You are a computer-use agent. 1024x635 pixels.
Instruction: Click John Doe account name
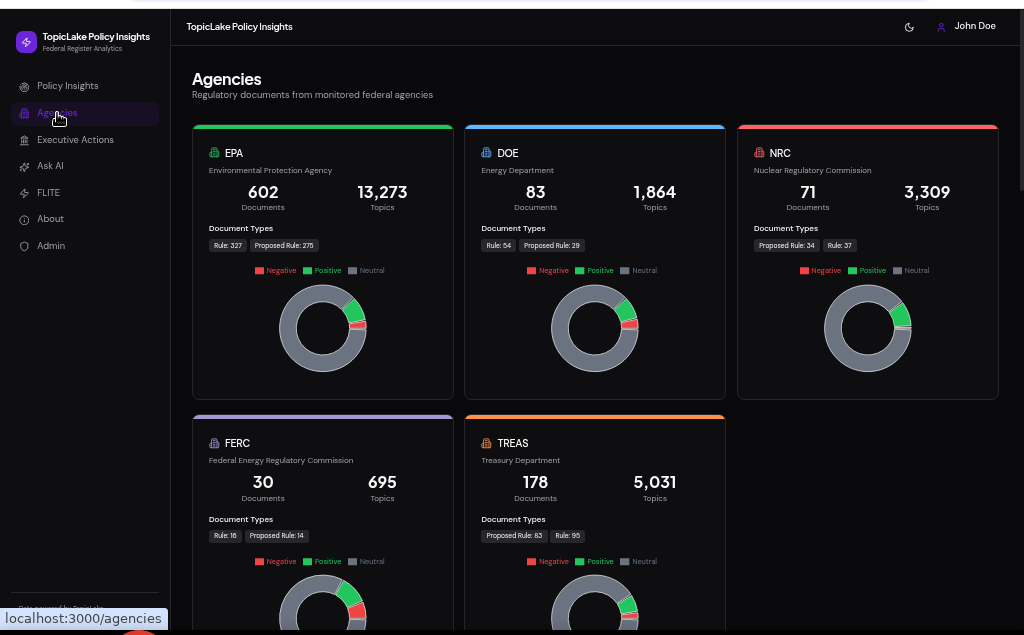pyautogui.click(x=975, y=26)
